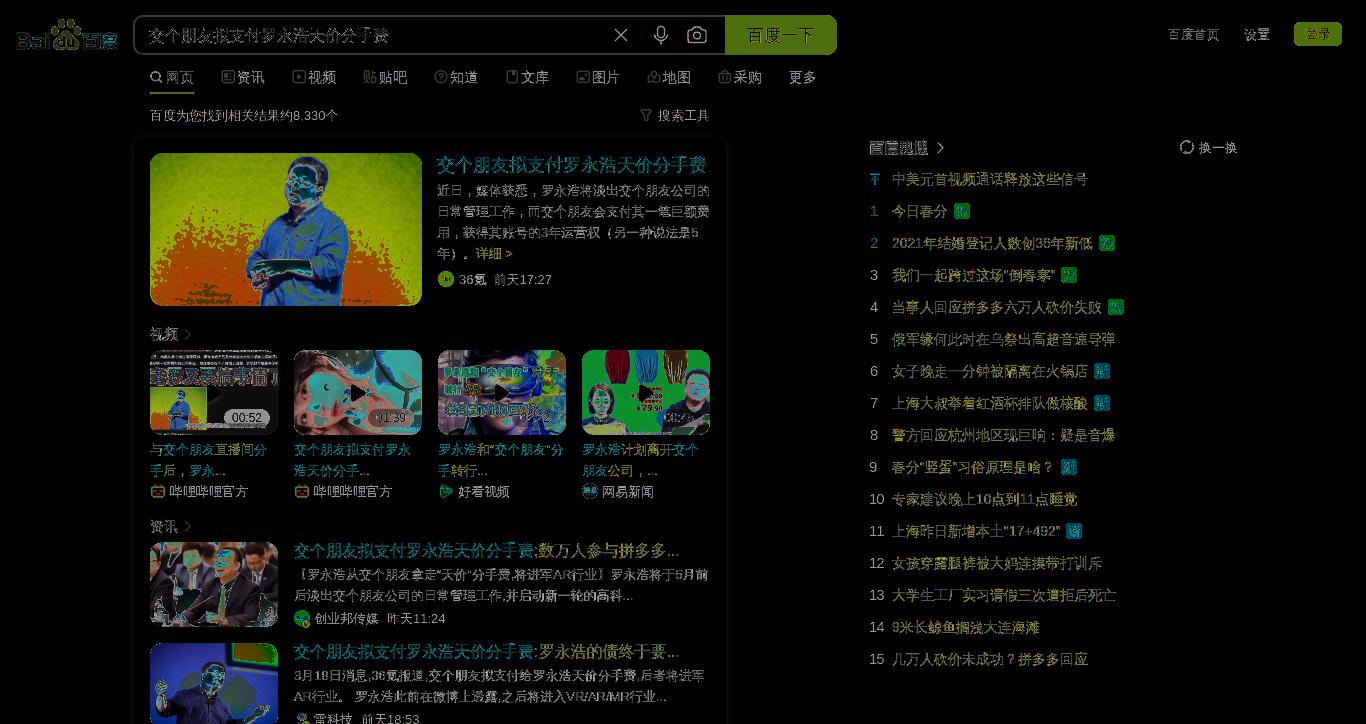Open the 搜索工具 filter
1366x724 pixels.
pos(675,115)
